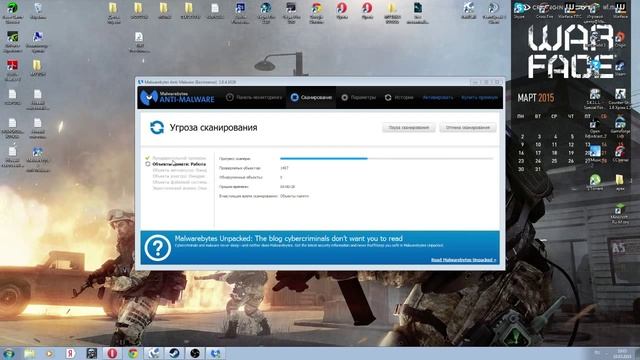Open S.K.I.L.L. Special Force desktop shortcut

coord(594,98)
